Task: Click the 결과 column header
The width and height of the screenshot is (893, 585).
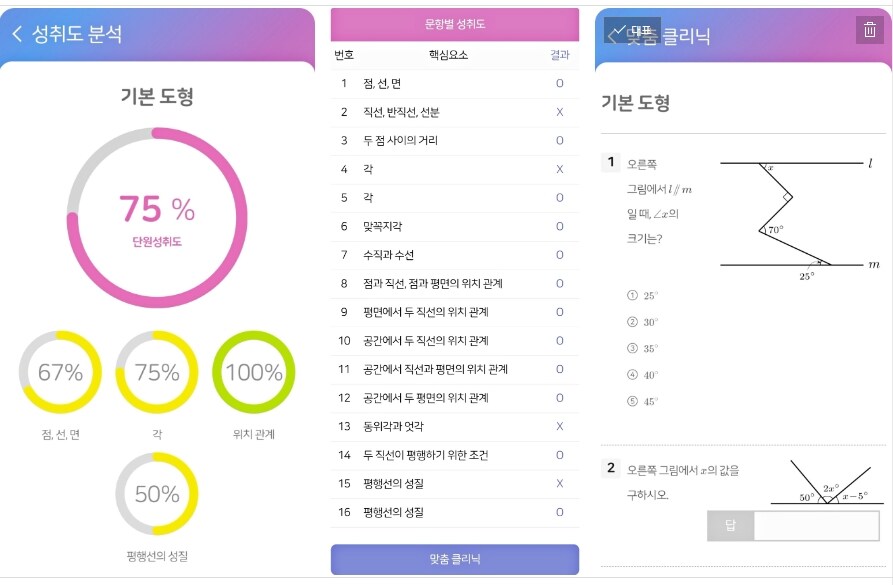Action: click(x=560, y=55)
